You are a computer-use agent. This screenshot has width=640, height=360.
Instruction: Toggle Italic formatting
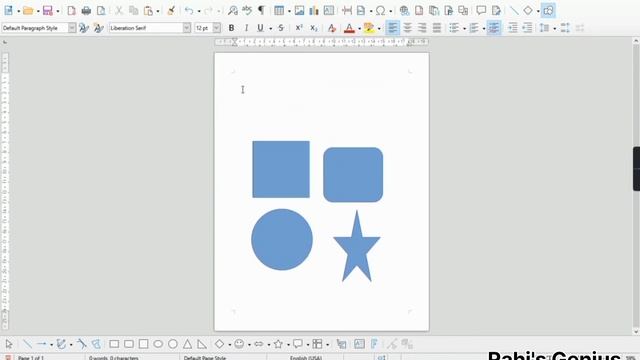tap(246, 28)
